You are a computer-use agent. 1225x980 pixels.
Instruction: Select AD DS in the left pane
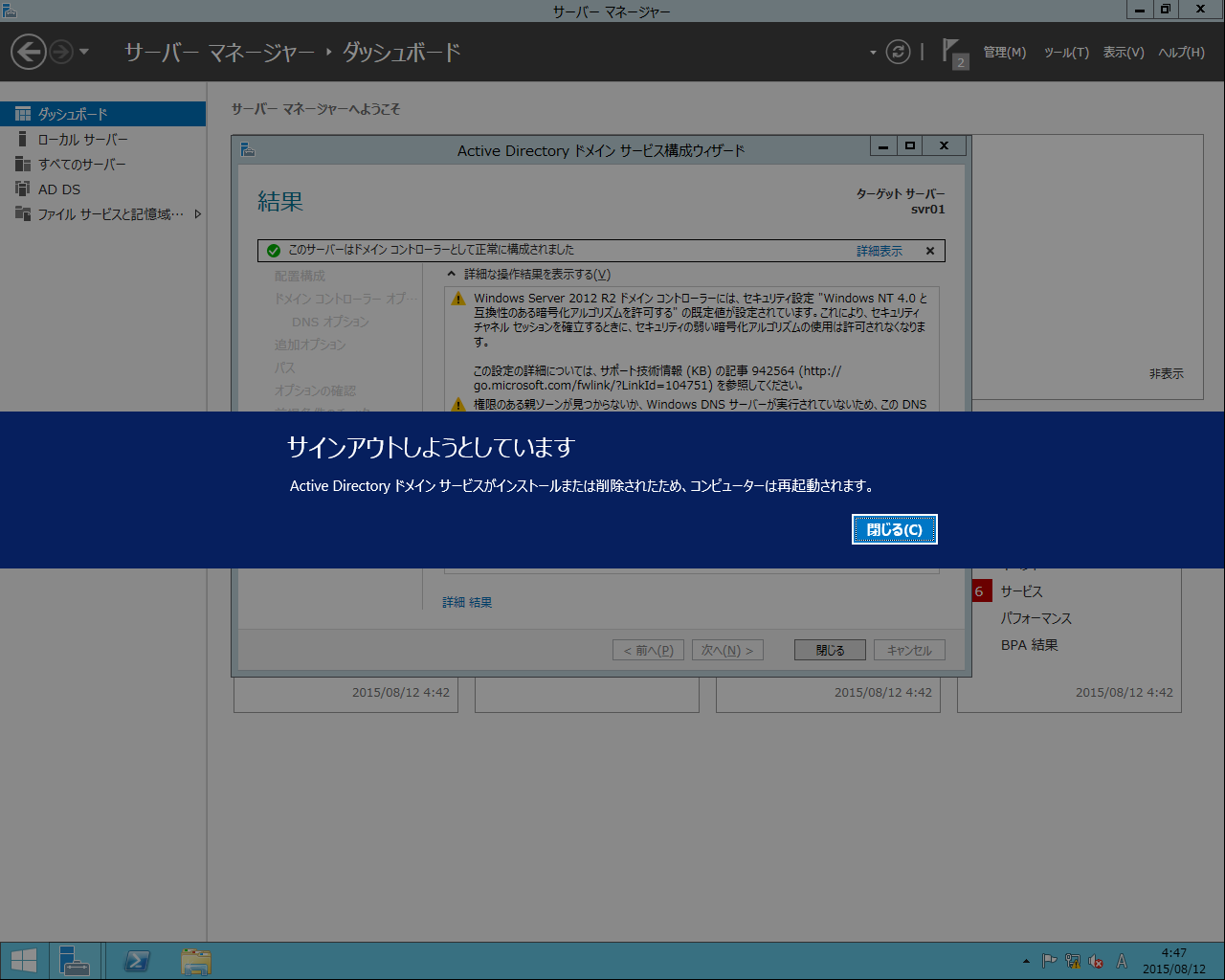102,189
